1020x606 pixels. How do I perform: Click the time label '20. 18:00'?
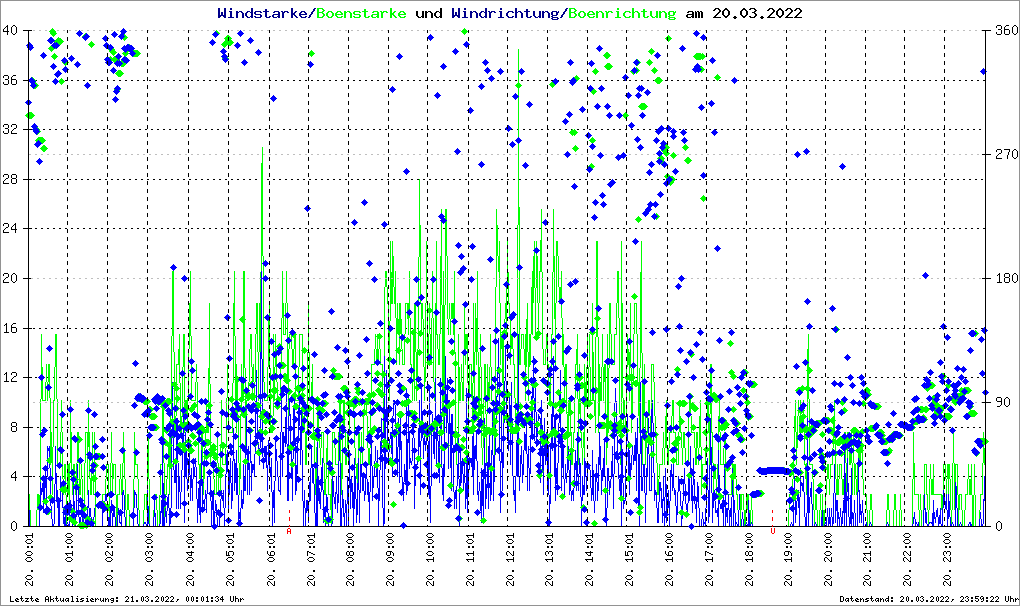[x=748, y=559]
